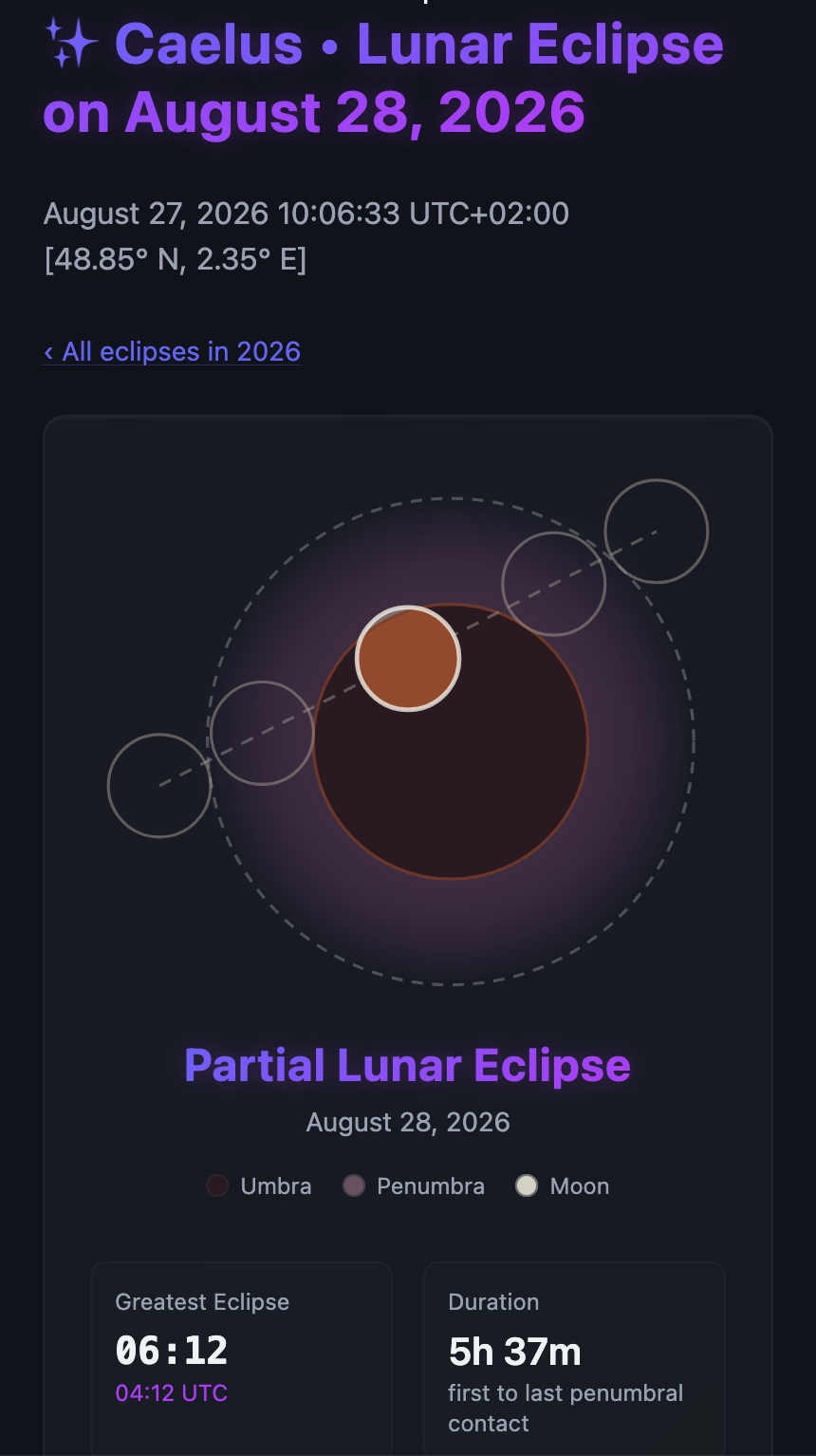
Task: Open the Greatest Eclipse 06:12 card
Action: [x=242, y=1358]
